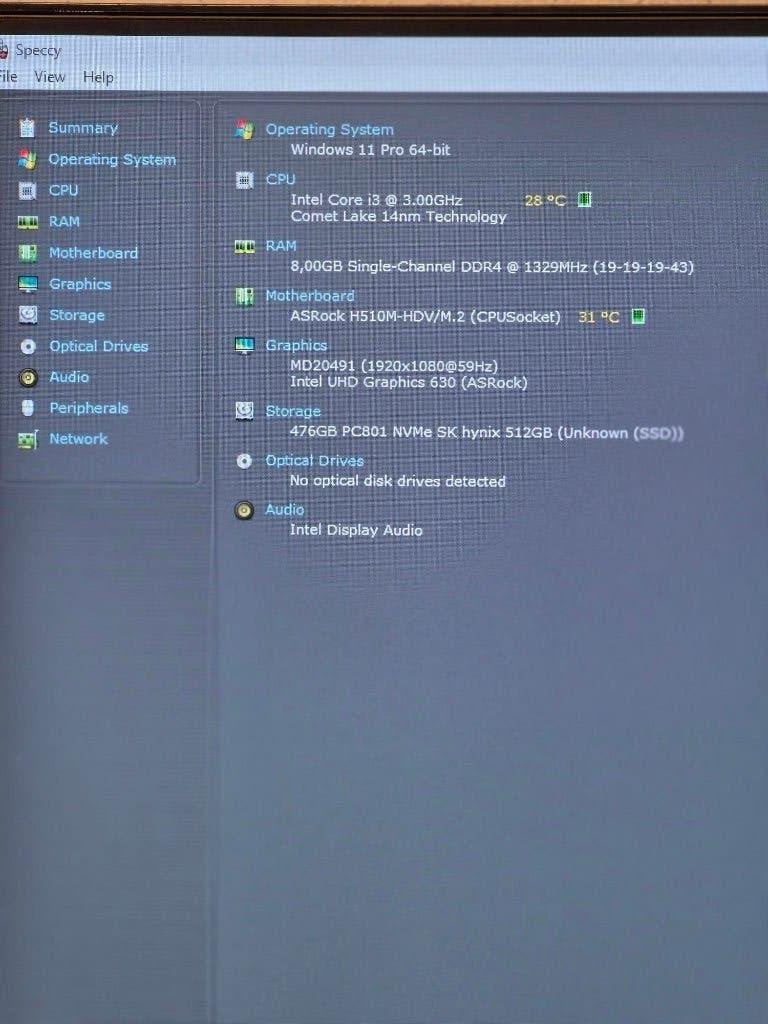Click the Peripherals mouse icon in the sidebar
Viewport: 768px width, 1024px height.
pyautogui.click(x=27, y=408)
